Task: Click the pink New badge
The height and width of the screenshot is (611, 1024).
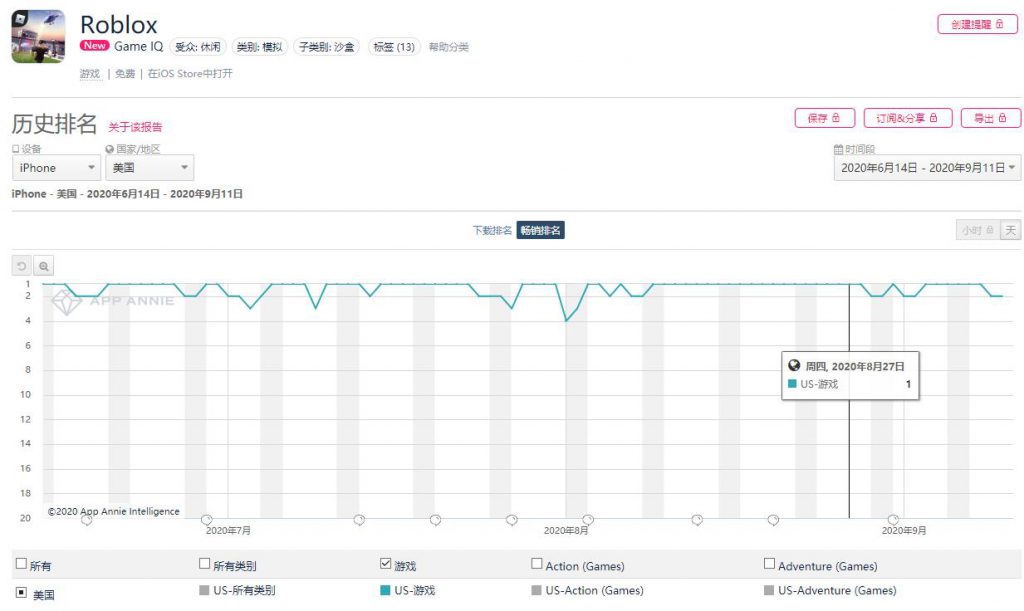Action: pos(95,46)
